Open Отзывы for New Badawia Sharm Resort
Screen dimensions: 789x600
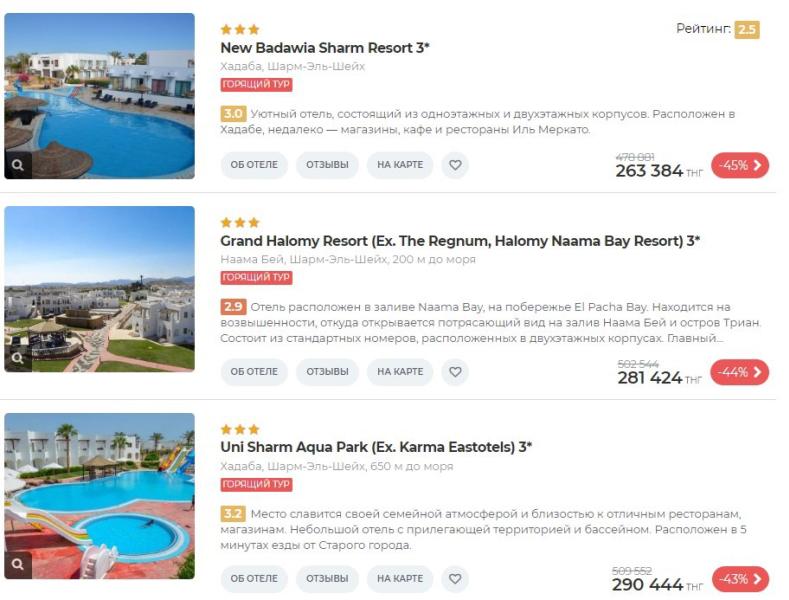pos(327,165)
